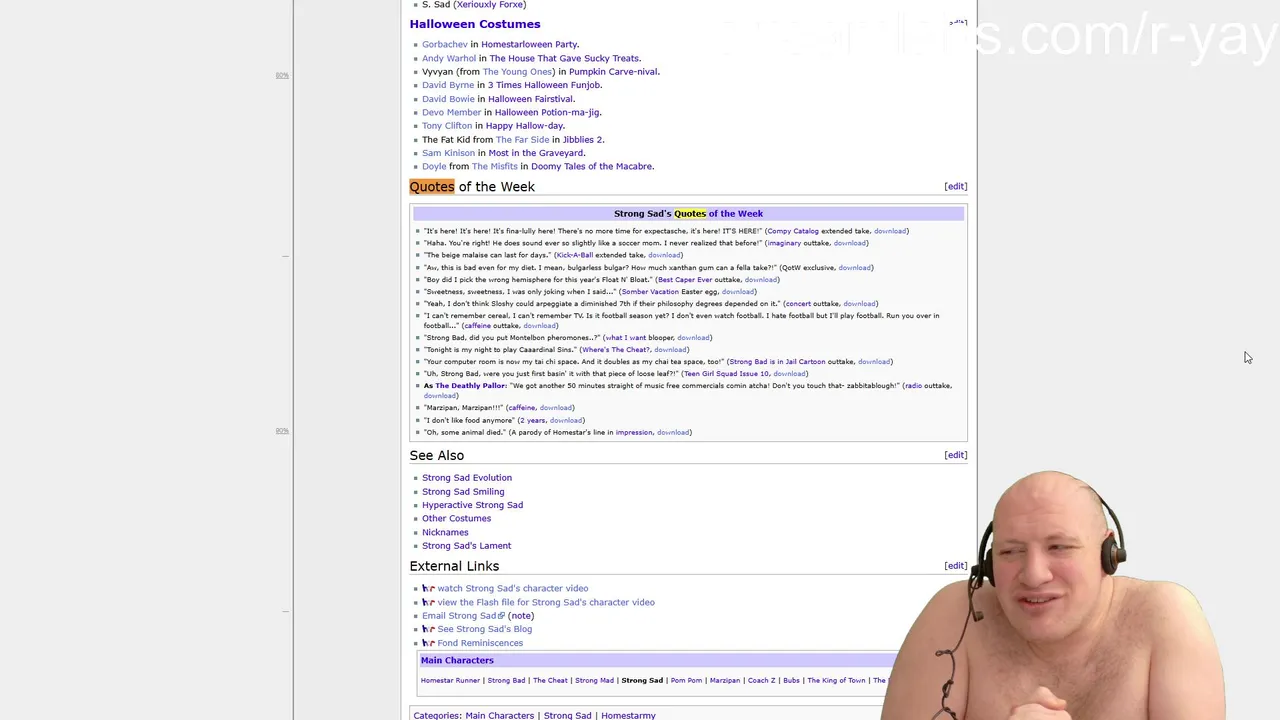Open the 'Strong Sad Smiling' link
The height and width of the screenshot is (720, 1280).
coord(463,492)
